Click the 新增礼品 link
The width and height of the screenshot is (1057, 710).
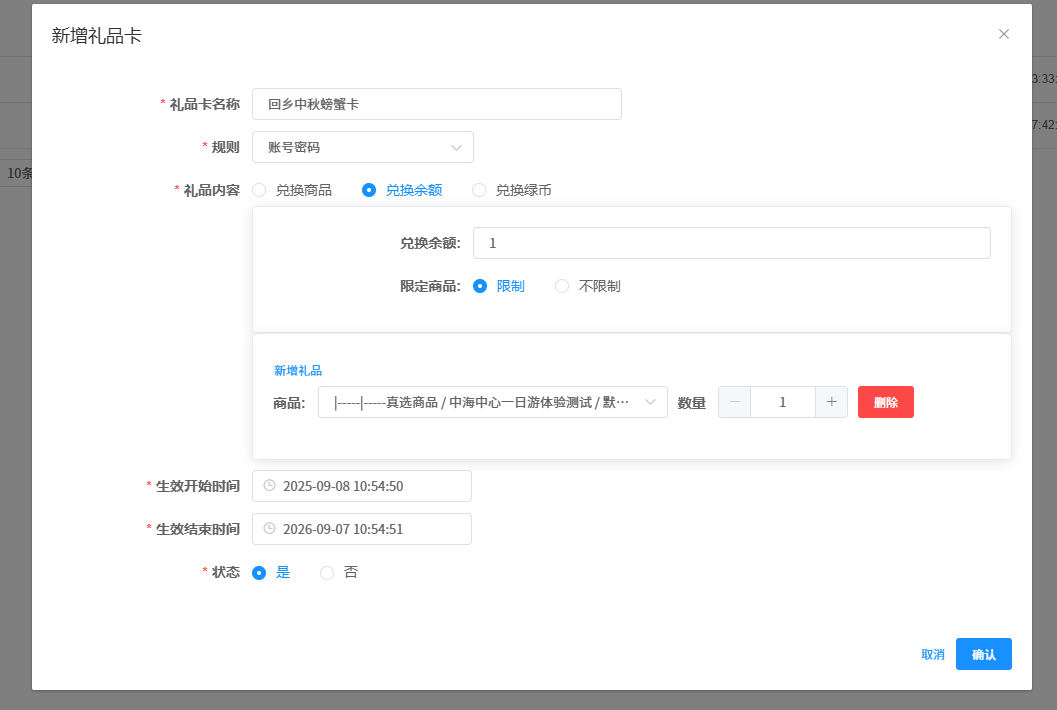298,370
